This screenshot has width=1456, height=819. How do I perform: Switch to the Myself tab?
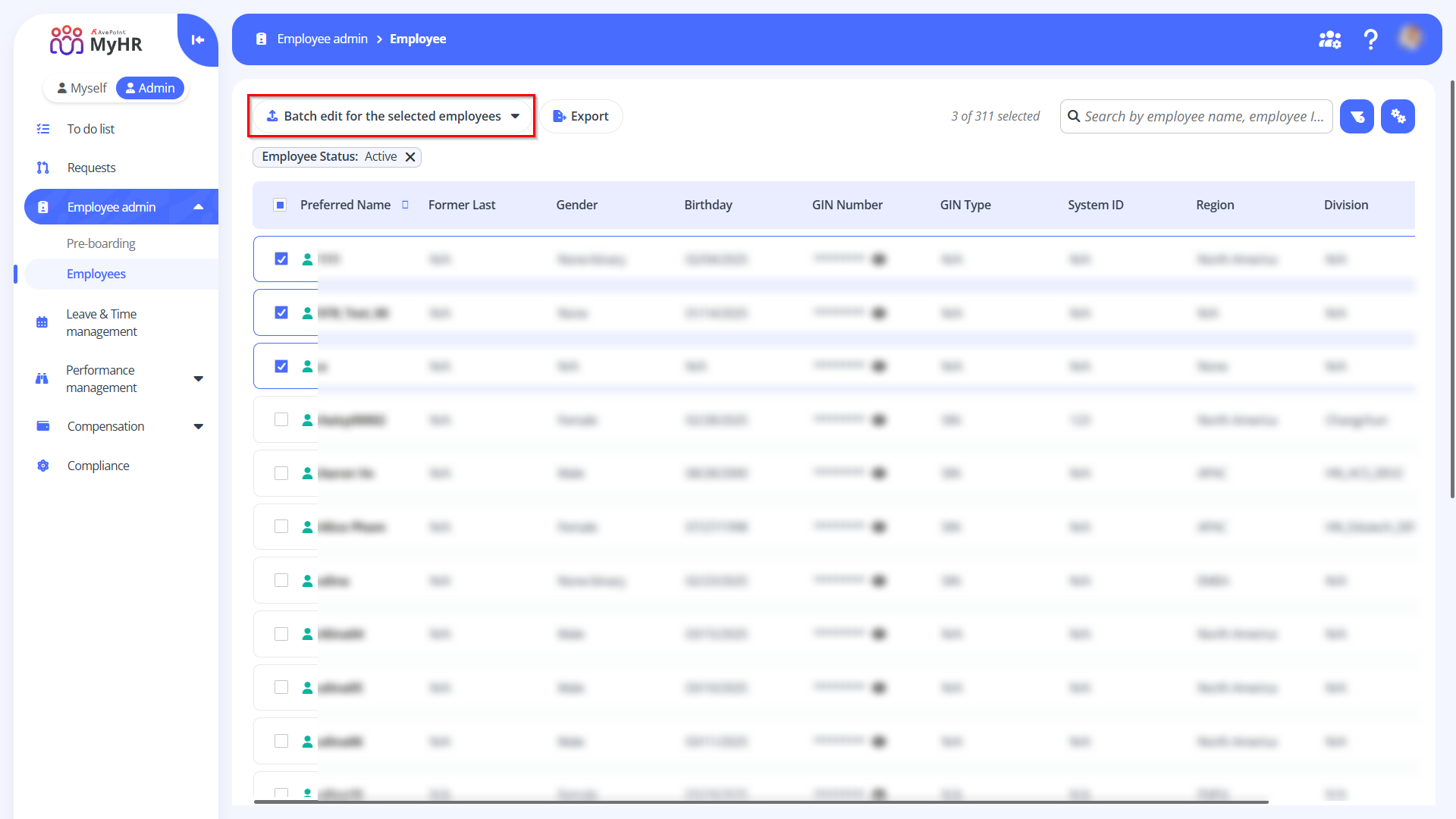82,88
